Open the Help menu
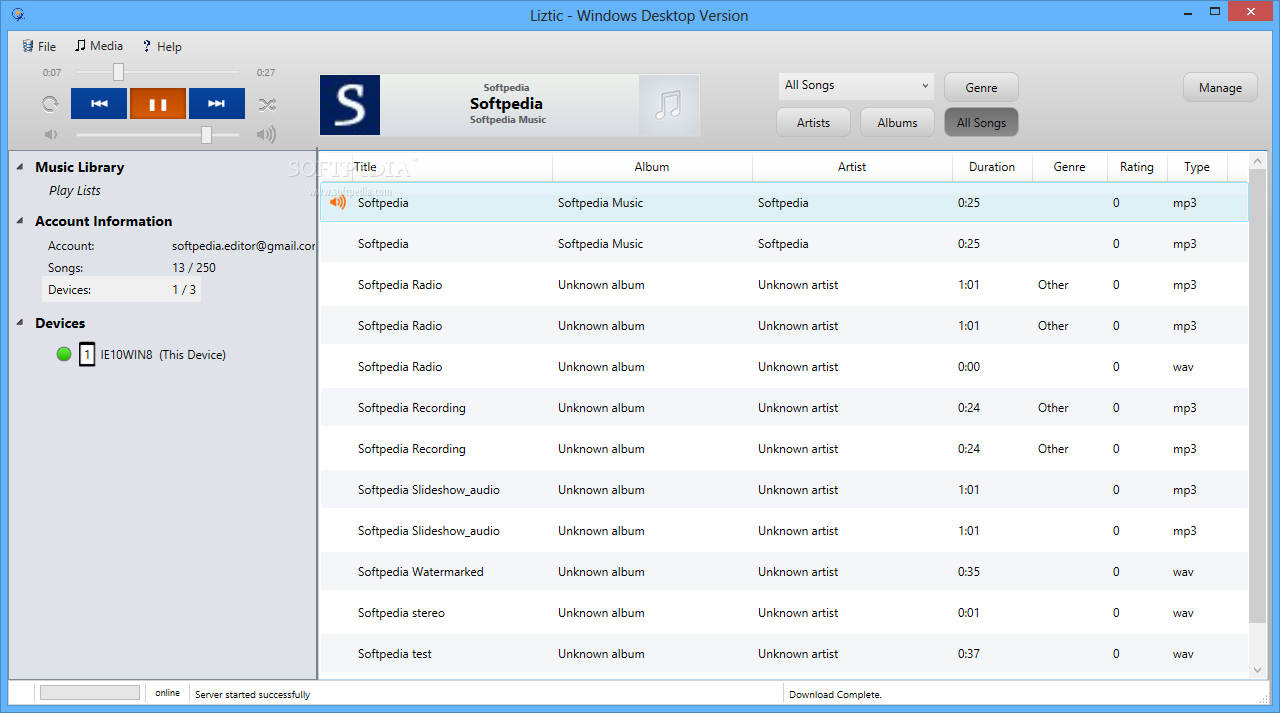The width and height of the screenshot is (1280, 713). 162,46
